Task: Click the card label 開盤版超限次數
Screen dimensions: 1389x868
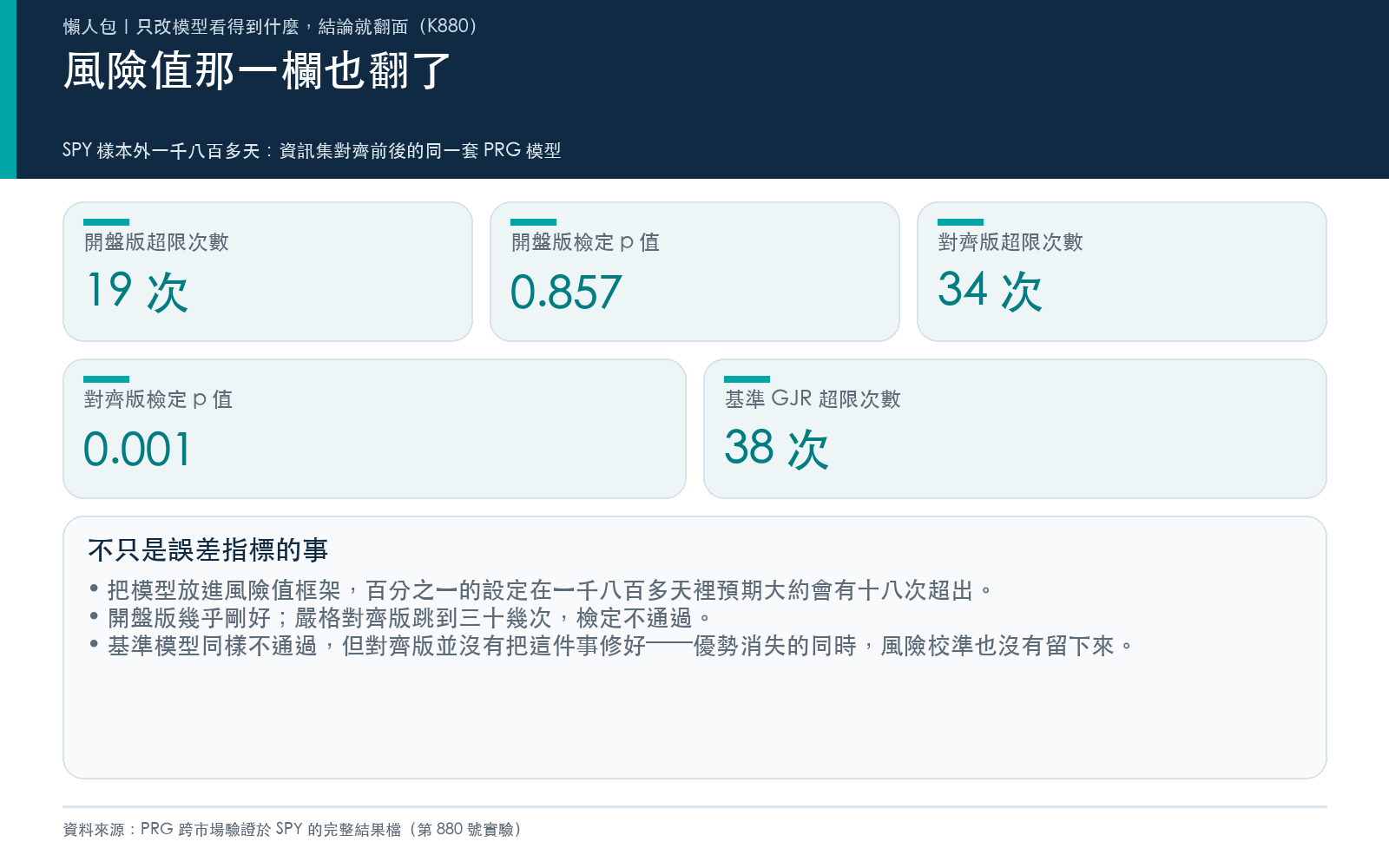Action: (x=156, y=242)
